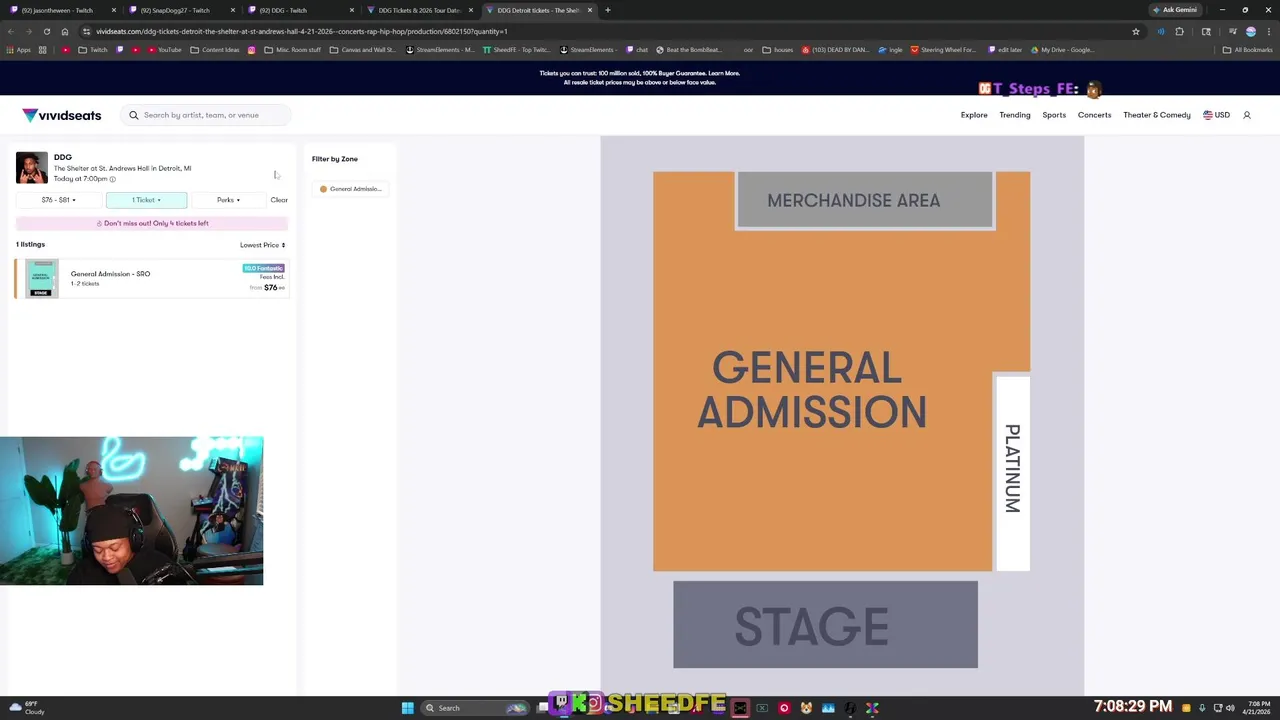
Task: Open a new browser tab with plus icon
Action: pos(607,10)
